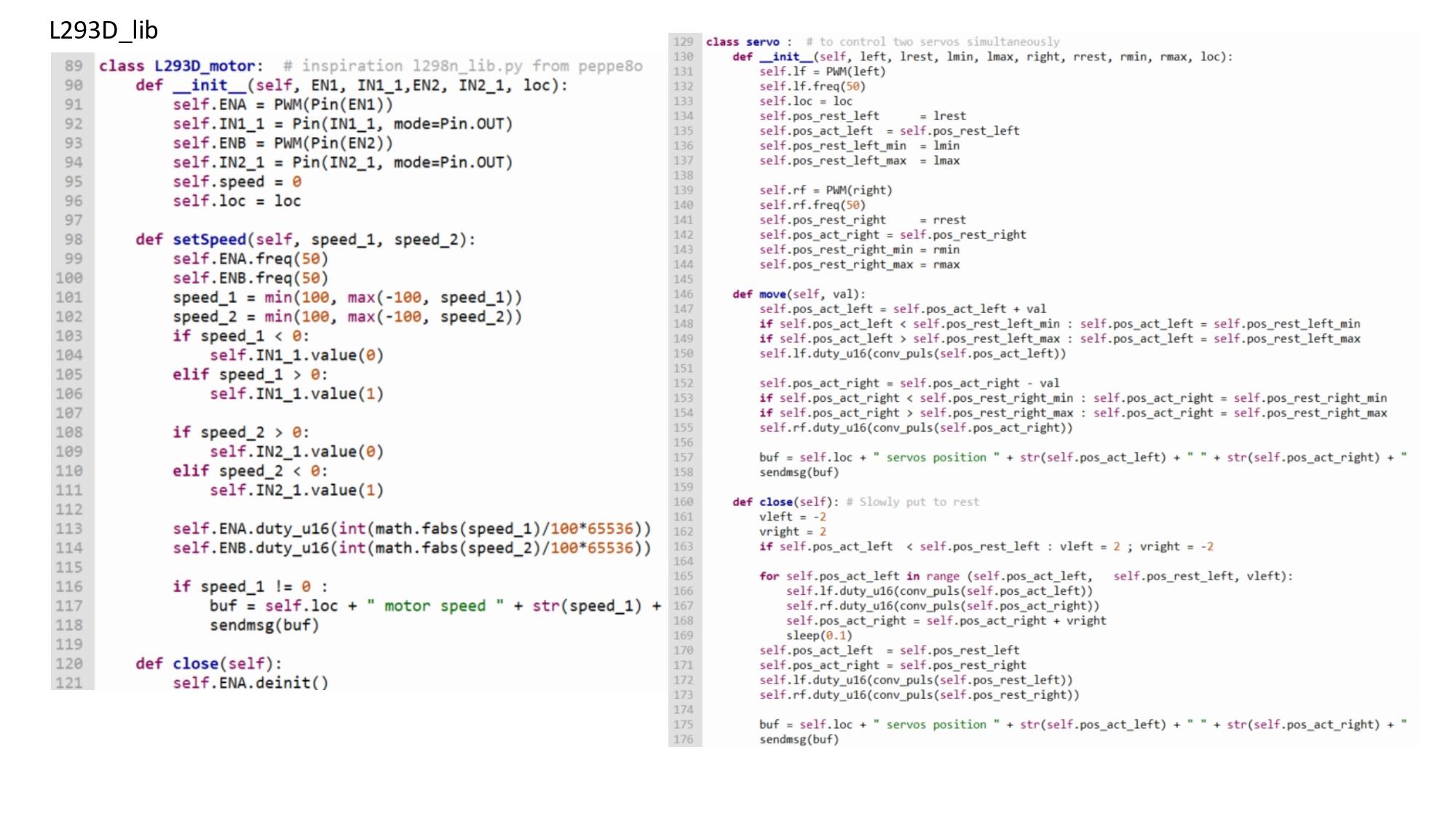The height and width of the screenshot is (819, 1456).
Task: Click 'self.rf.freq(50)' line
Action: click(812, 205)
